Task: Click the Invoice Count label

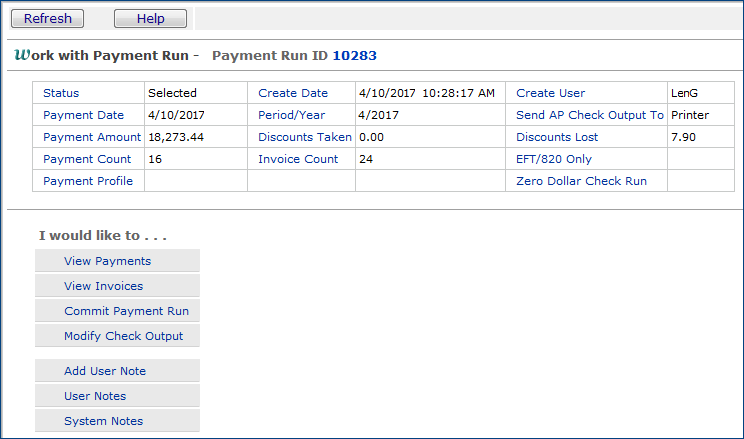Action: (298, 159)
